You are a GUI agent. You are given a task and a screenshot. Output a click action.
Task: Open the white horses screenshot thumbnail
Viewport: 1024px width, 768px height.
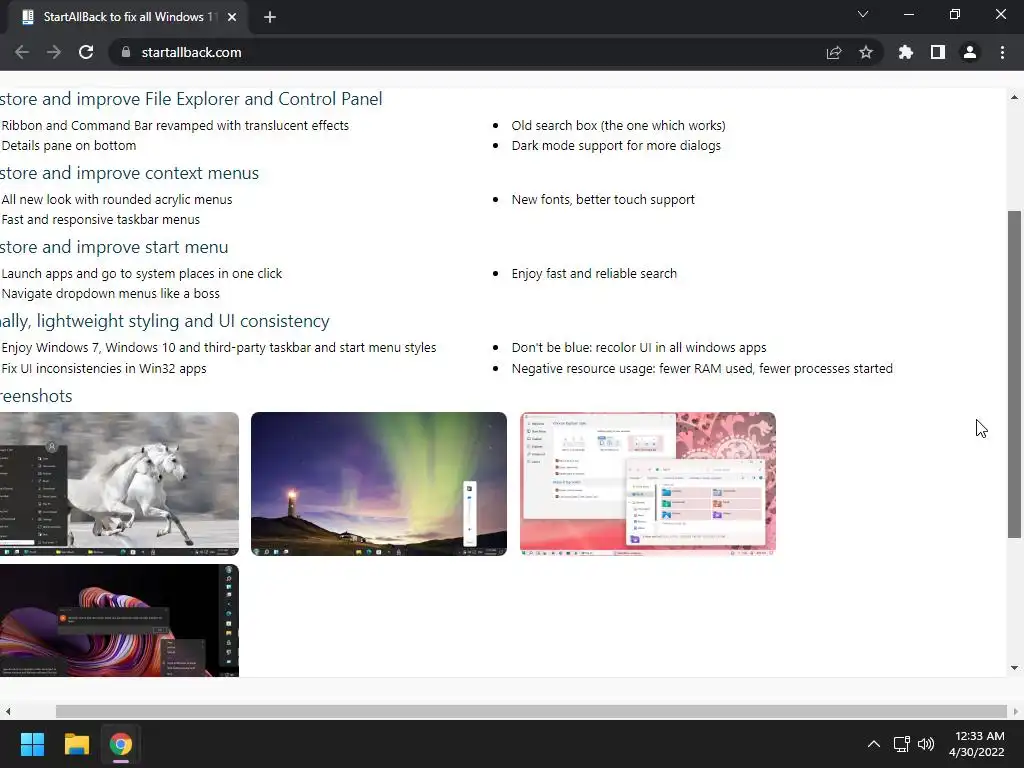pyautogui.click(x=119, y=484)
